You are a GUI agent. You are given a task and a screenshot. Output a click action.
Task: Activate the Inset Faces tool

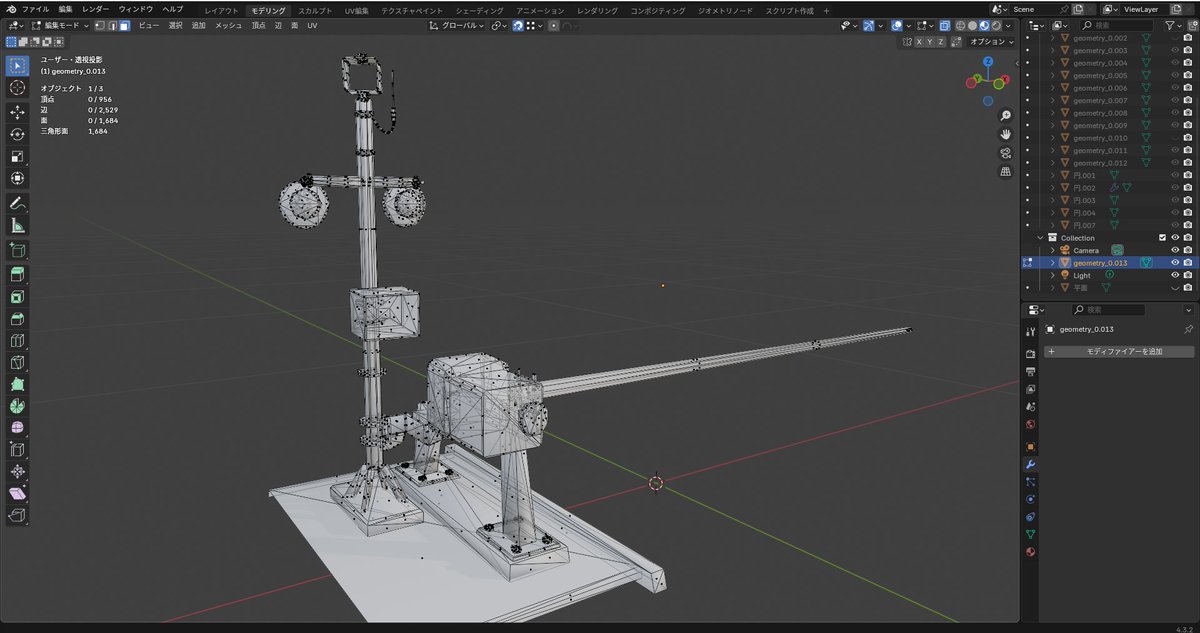17,297
